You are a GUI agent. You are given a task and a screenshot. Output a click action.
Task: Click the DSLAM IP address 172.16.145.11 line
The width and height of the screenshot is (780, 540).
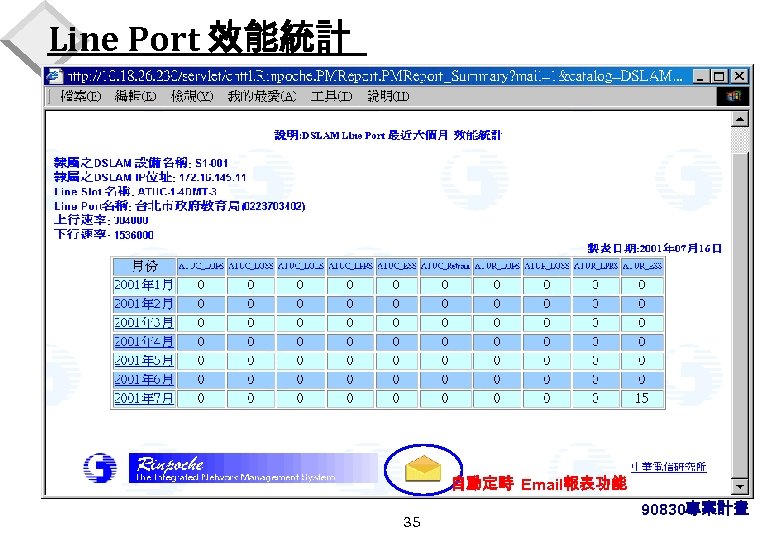[150, 177]
